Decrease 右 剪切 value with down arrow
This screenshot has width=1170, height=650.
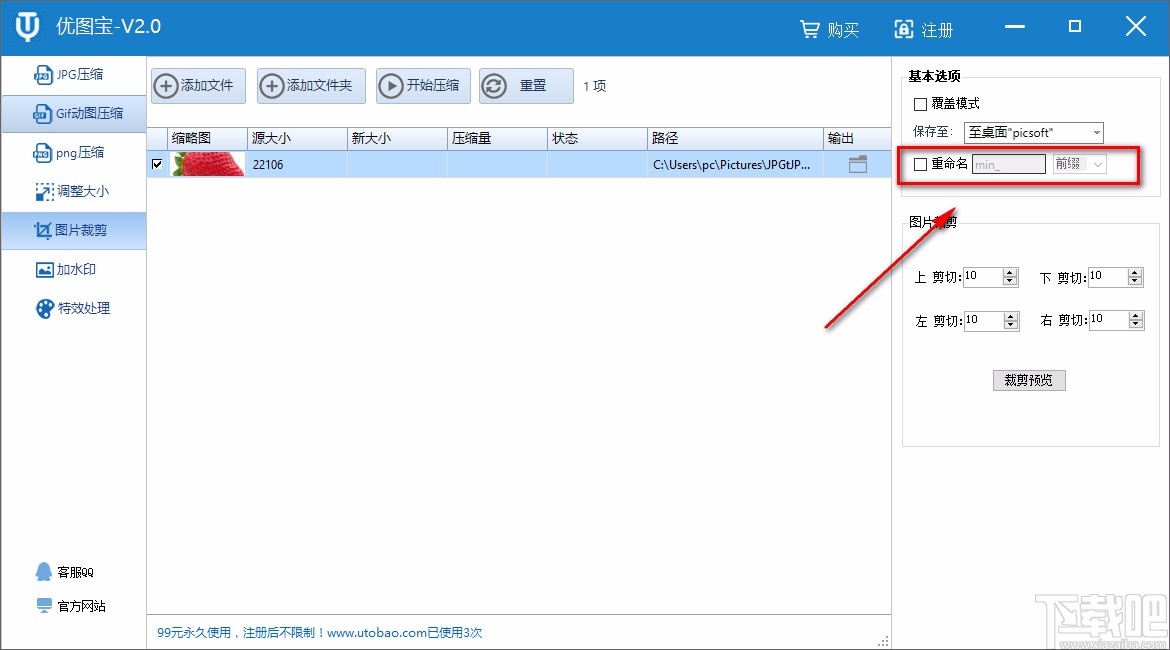(1136, 324)
